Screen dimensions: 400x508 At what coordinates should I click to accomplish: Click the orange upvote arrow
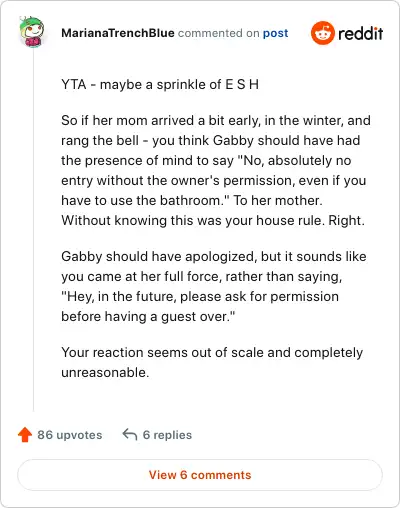(x=25, y=435)
